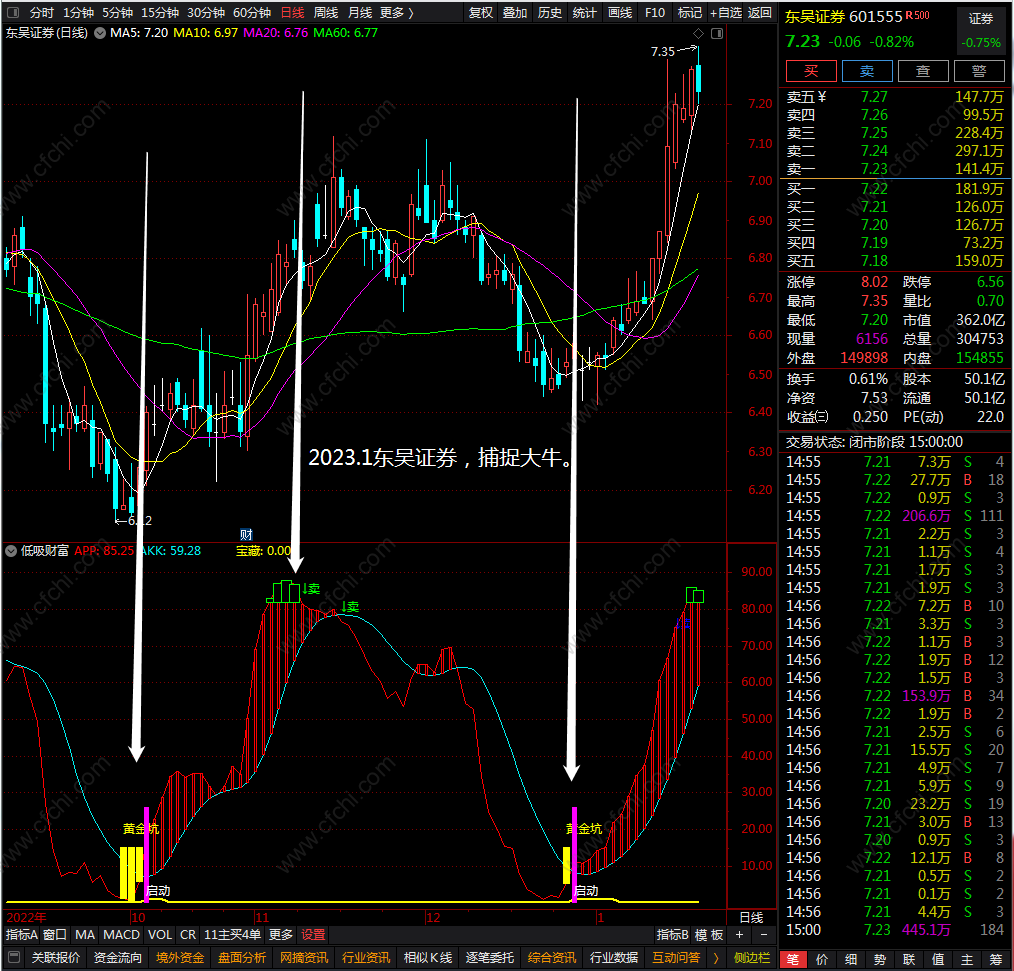Select the MACD indicator
1014x971 pixels.
point(122,935)
